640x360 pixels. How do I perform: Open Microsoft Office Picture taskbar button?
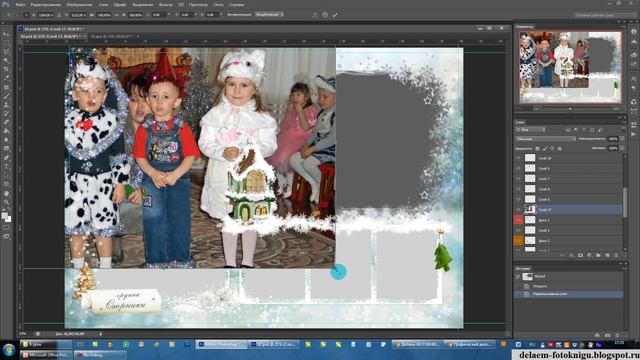[46, 355]
